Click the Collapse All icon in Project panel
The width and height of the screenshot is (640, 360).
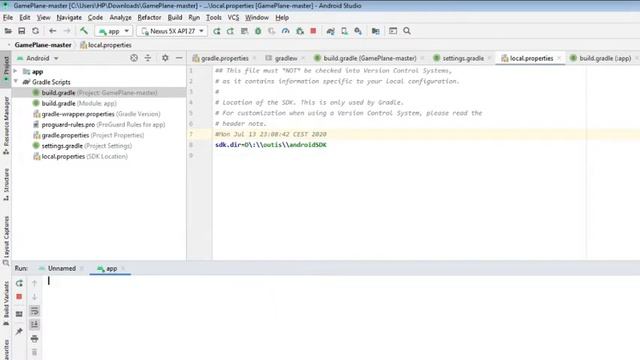click(x=148, y=58)
